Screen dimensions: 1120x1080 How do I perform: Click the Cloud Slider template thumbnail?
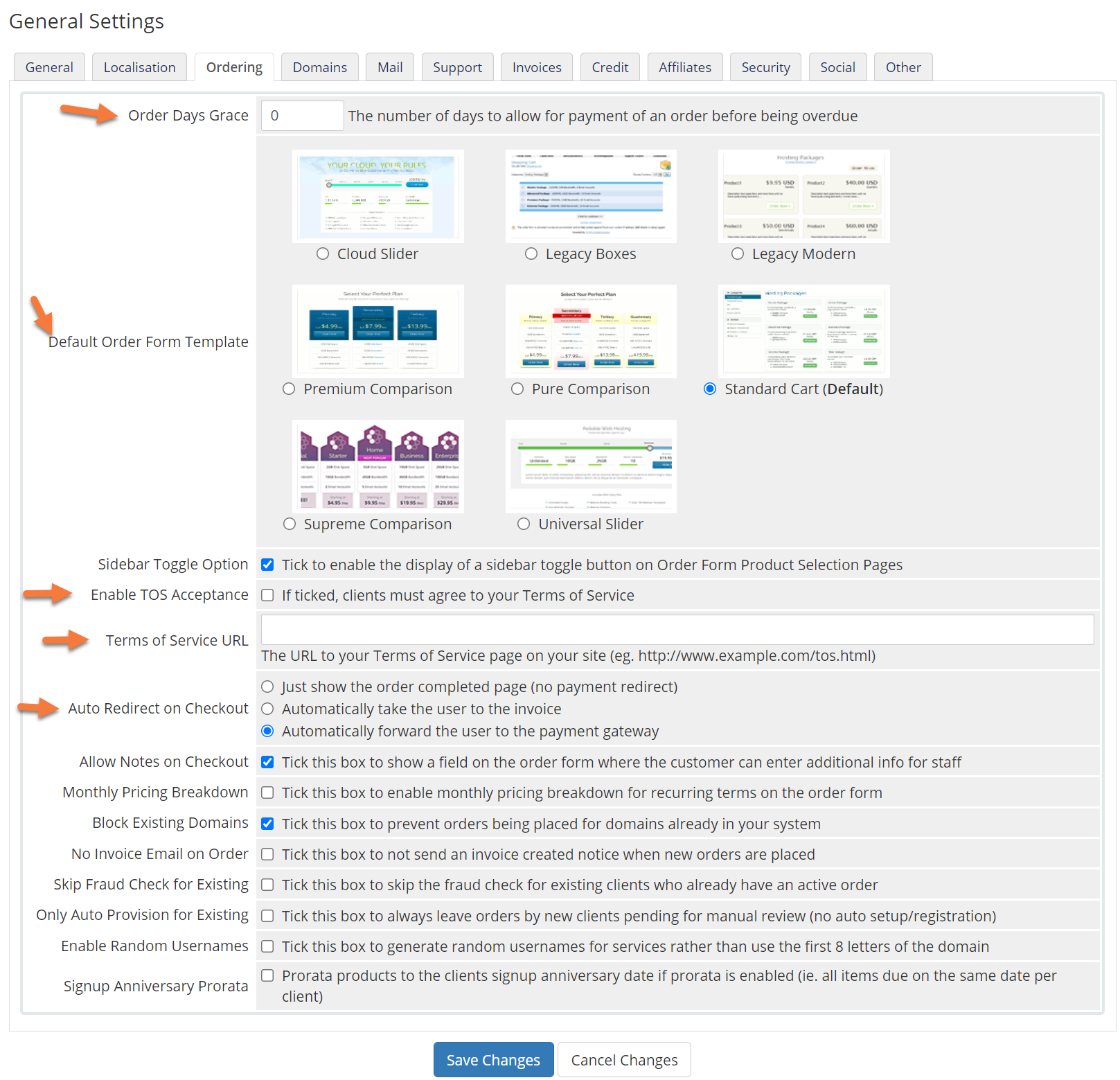[x=377, y=197]
